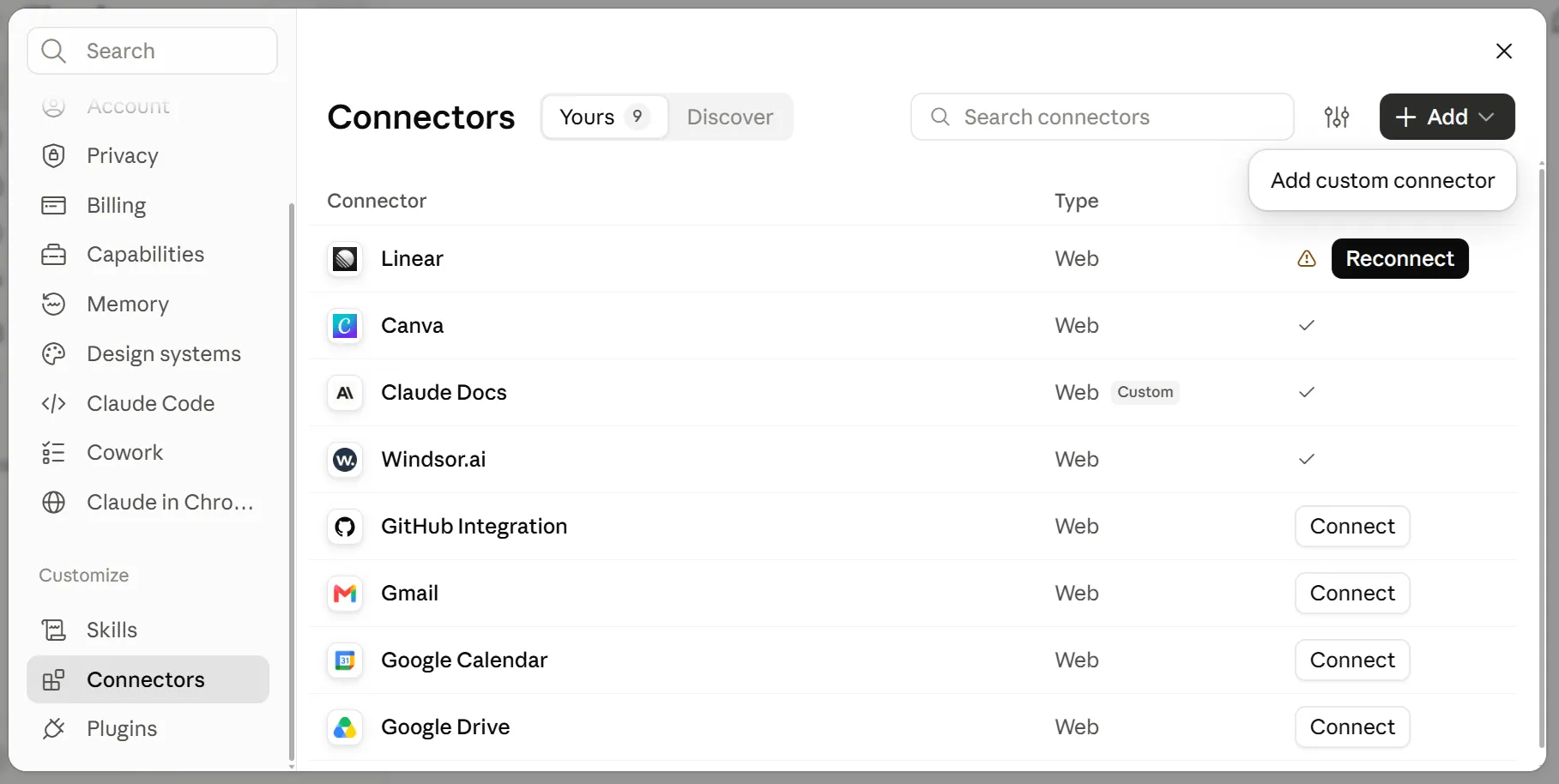The width and height of the screenshot is (1559, 784).
Task: Click the Custom badge on Claude Docs
Action: coord(1145,392)
